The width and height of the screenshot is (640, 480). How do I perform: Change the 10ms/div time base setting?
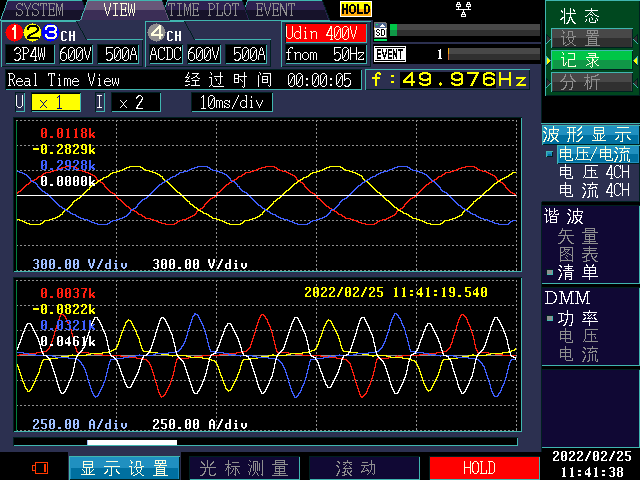pyautogui.click(x=232, y=102)
